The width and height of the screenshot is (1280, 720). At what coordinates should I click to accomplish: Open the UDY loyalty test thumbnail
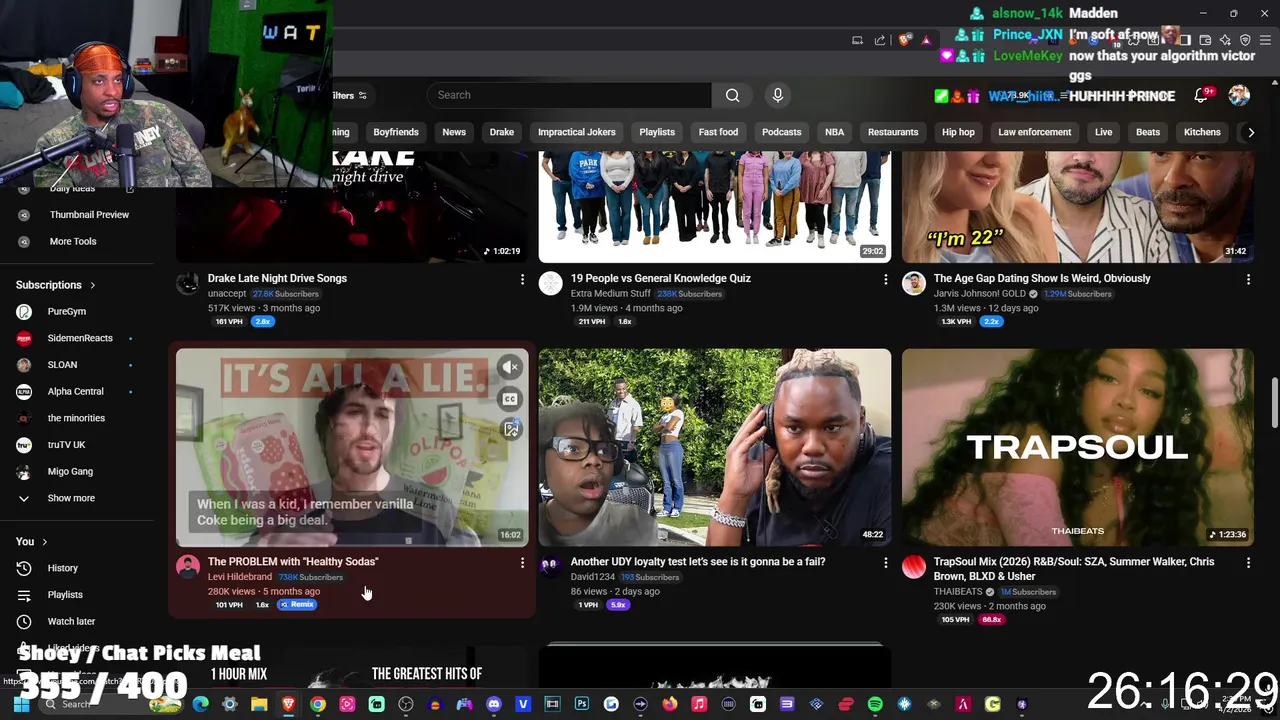(715, 447)
